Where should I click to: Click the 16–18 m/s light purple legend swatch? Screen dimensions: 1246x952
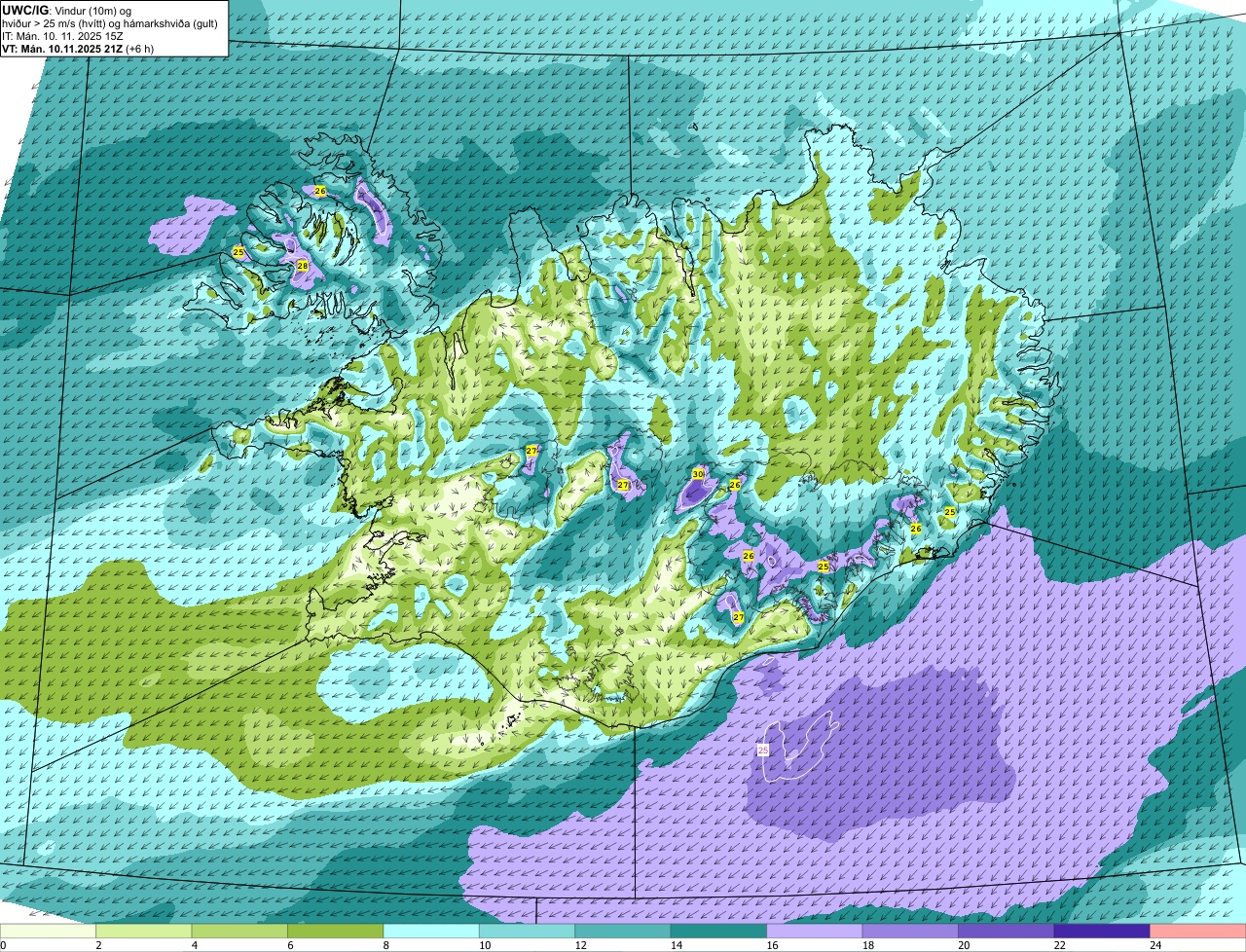coord(815,932)
